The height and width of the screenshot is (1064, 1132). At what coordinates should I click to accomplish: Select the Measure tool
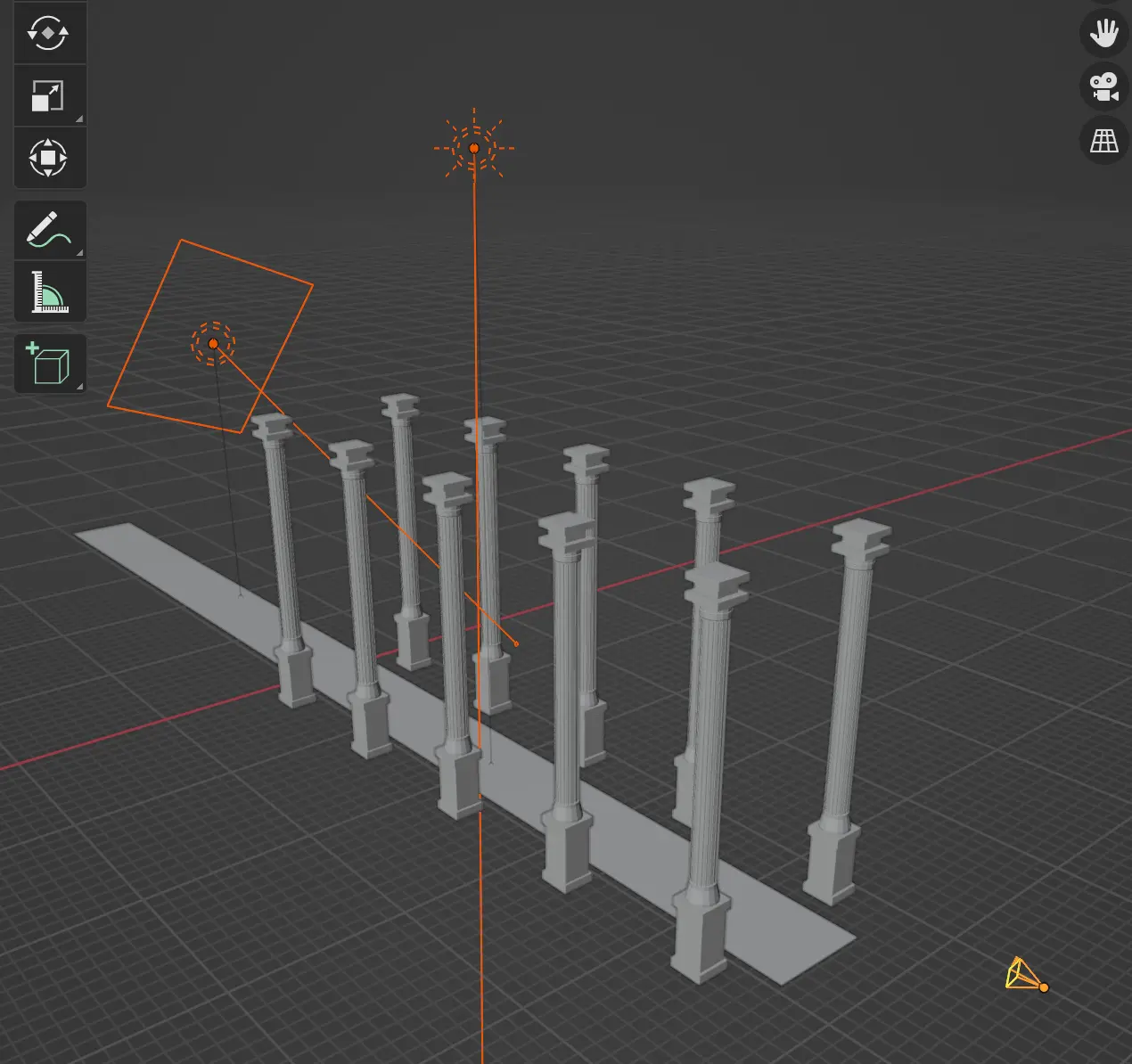(49, 291)
